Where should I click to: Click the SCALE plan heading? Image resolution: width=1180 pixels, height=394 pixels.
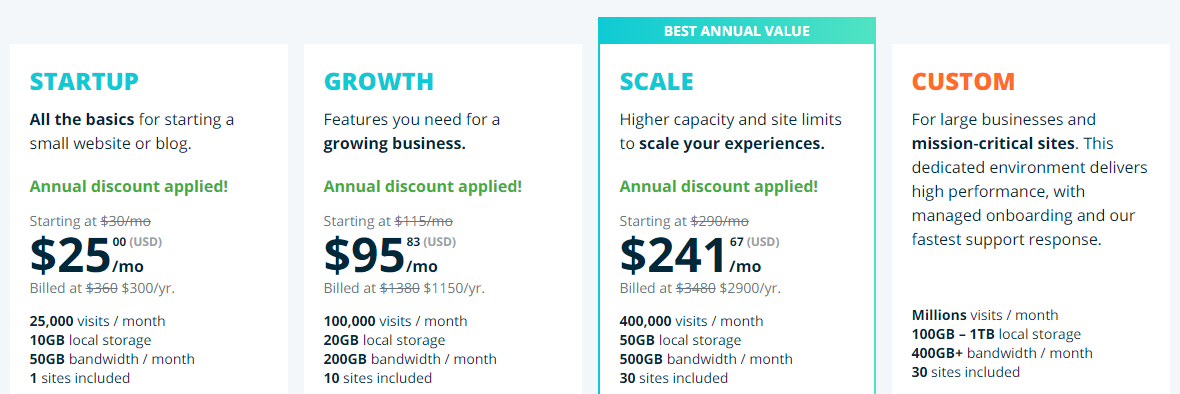[x=656, y=81]
